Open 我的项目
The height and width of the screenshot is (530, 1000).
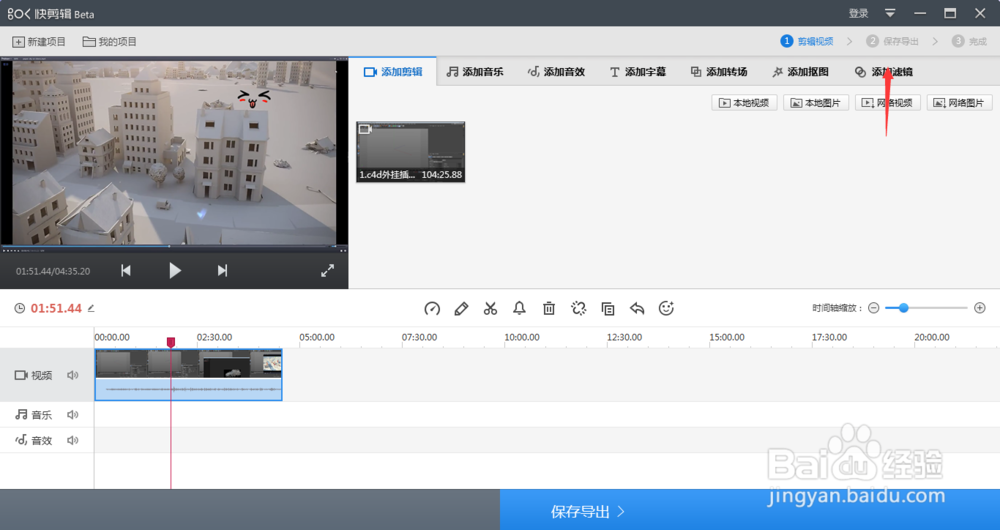(x=110, y=41)
